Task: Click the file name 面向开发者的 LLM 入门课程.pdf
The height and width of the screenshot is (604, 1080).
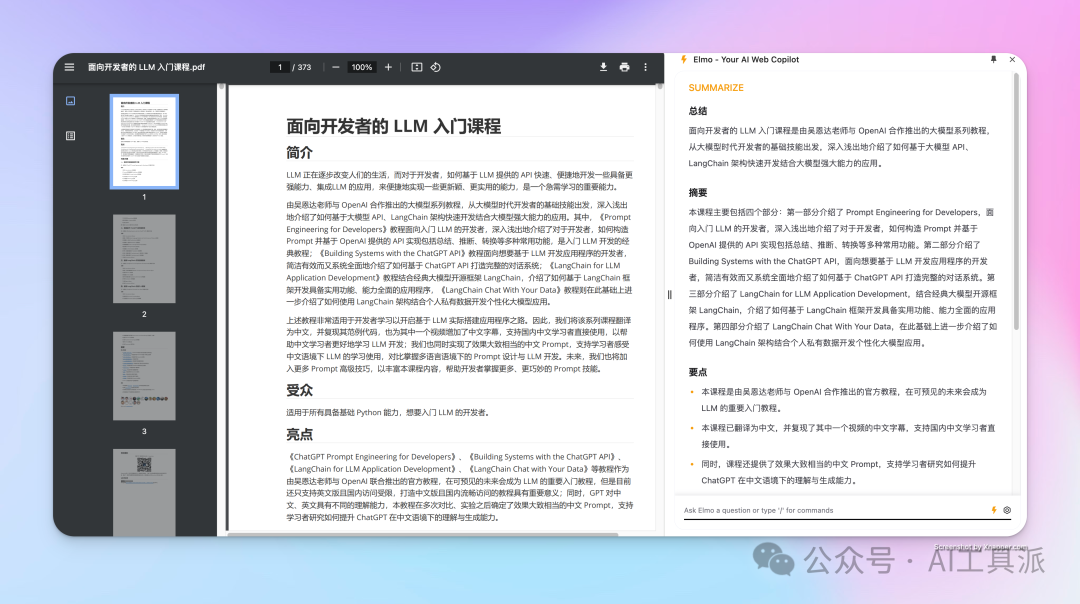Action: (146, 67)
